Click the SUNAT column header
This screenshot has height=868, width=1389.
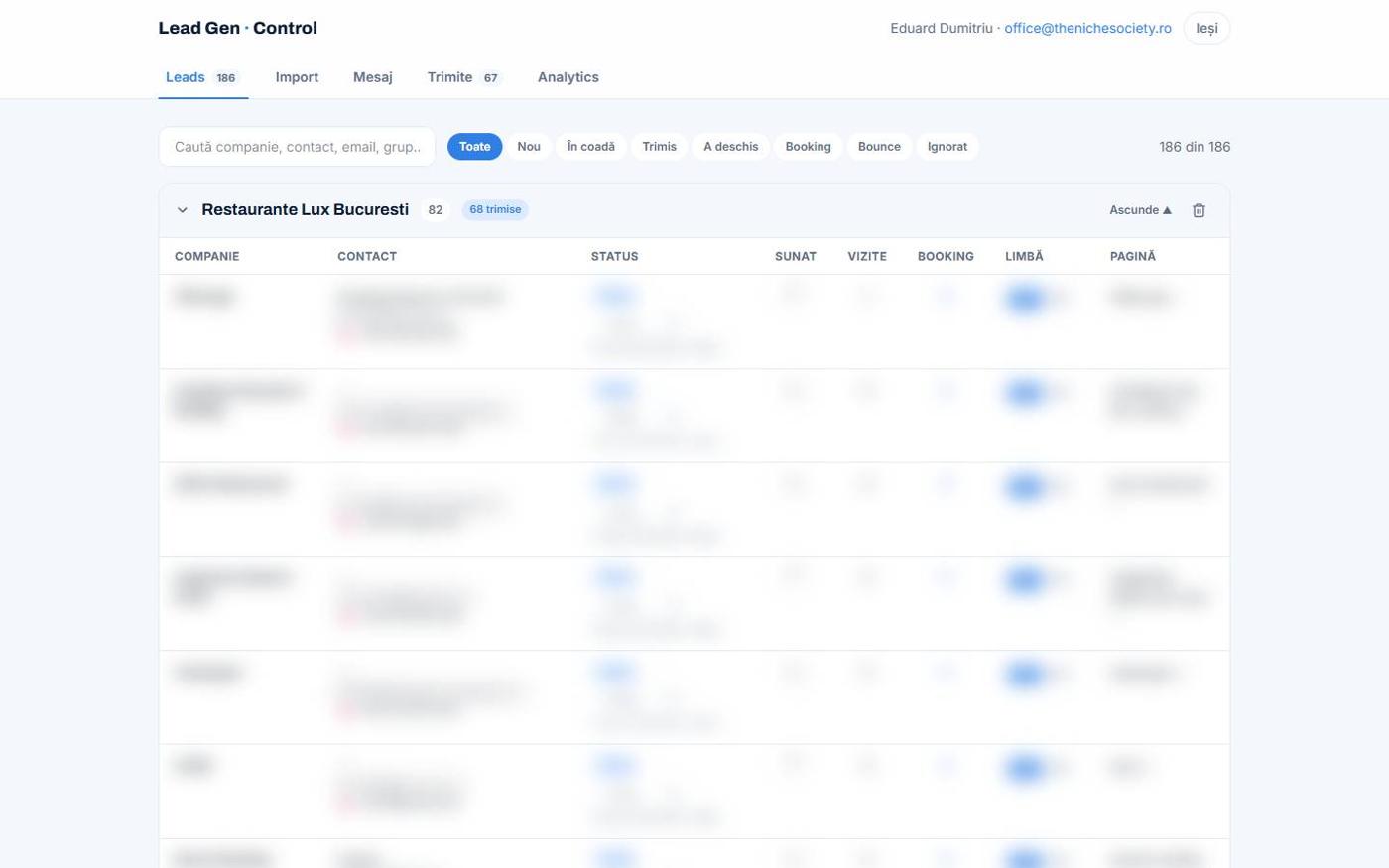[x=796, y=256]
